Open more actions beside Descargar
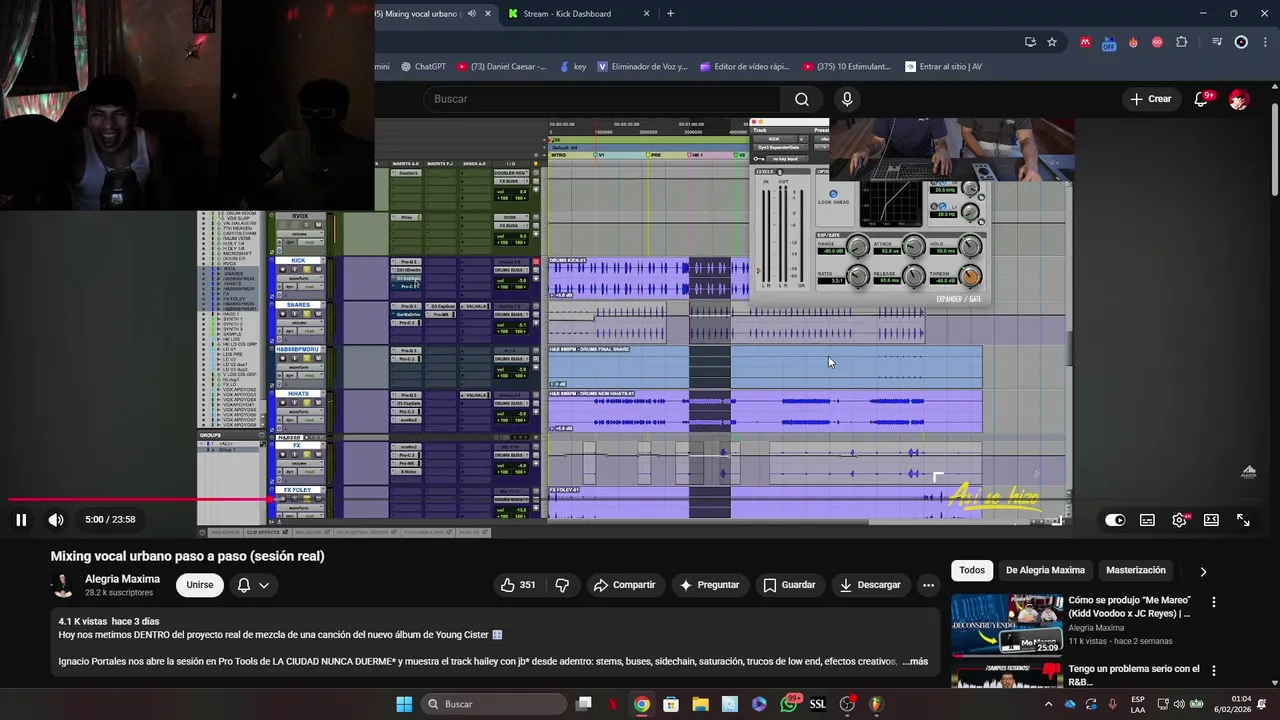Viewport: 1280px width, 720px height. click(928, 585)
